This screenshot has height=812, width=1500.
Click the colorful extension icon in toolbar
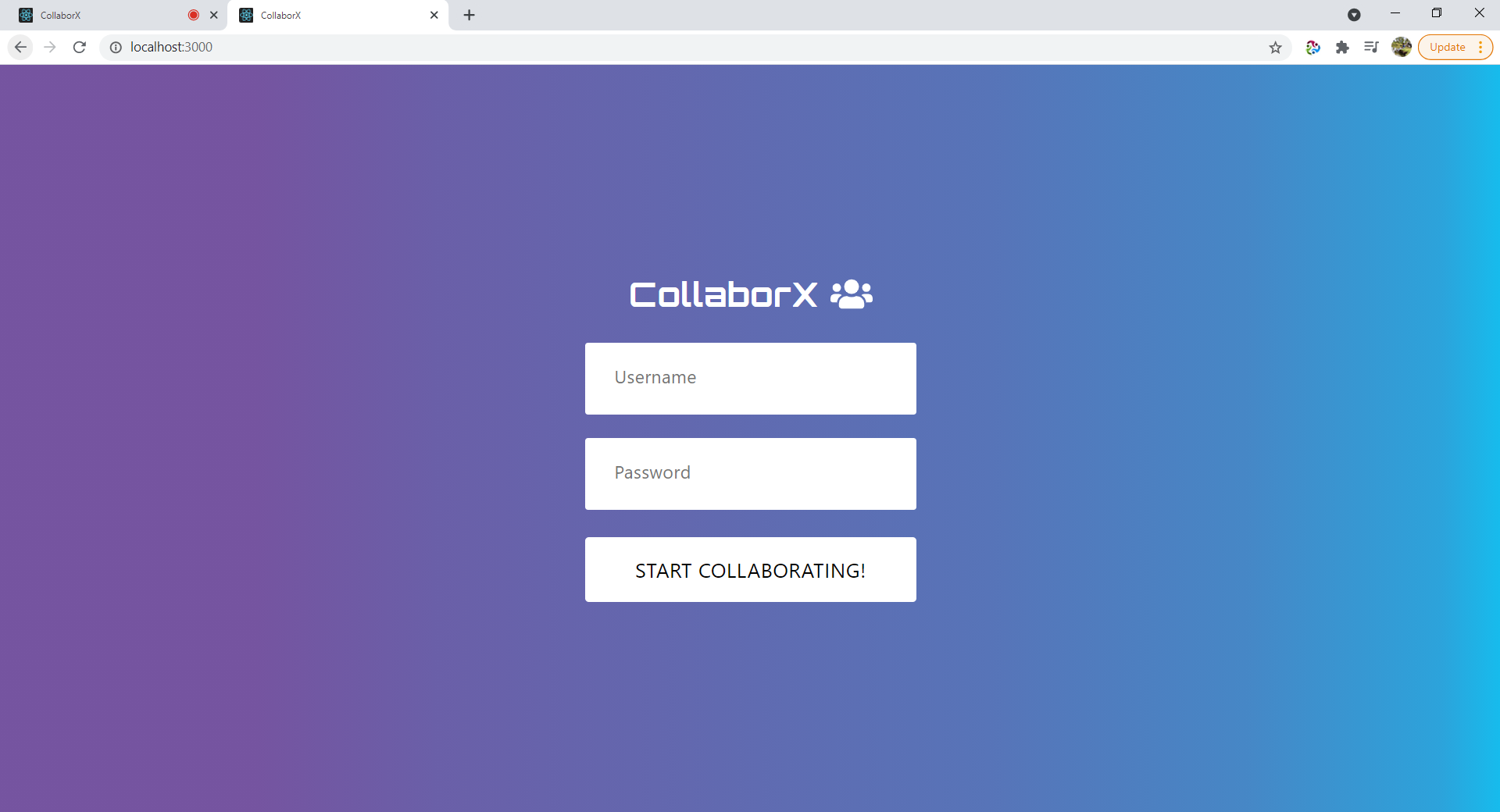point(1312,48)
